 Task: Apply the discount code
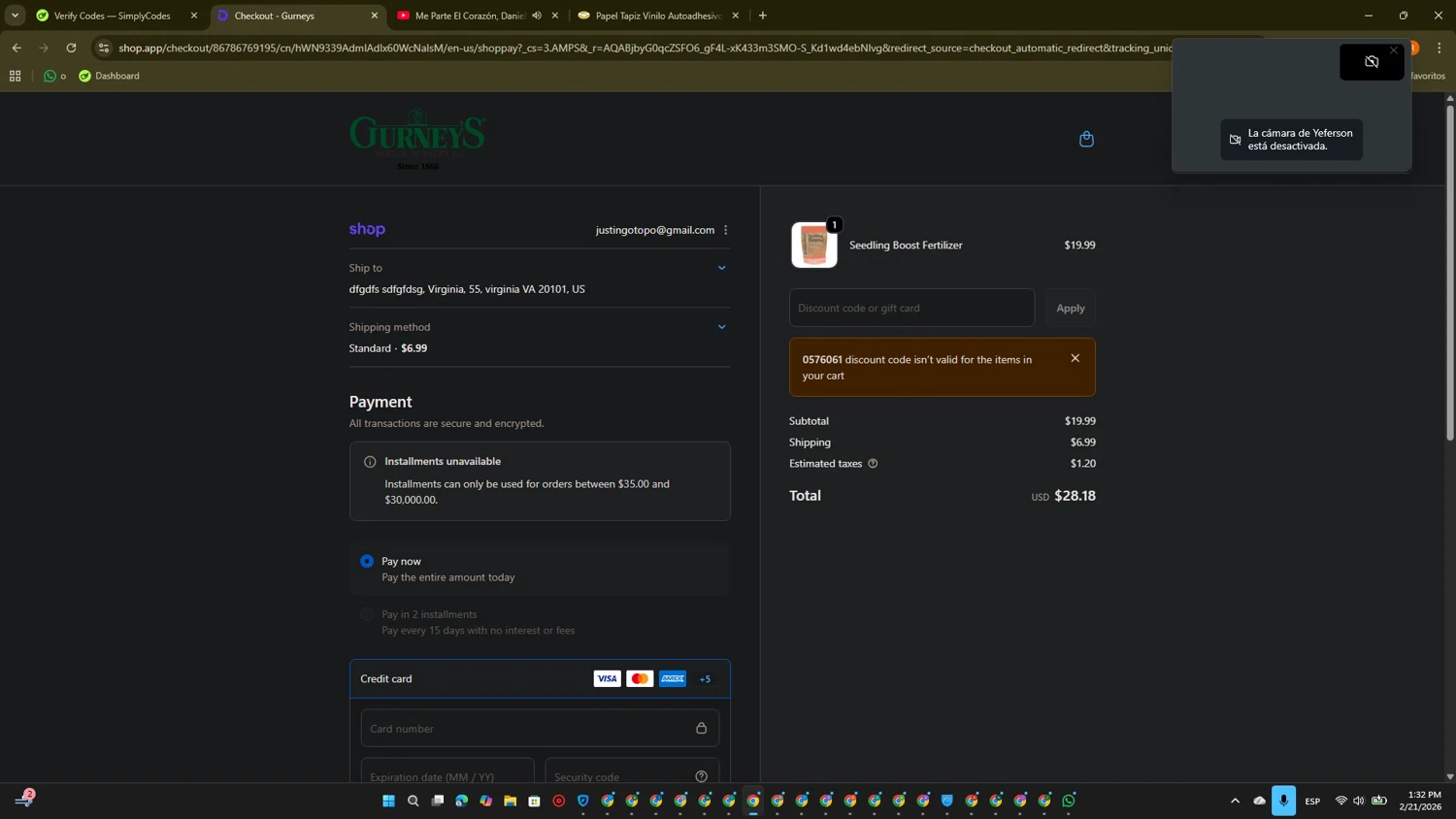click(x=1071, y=308)
